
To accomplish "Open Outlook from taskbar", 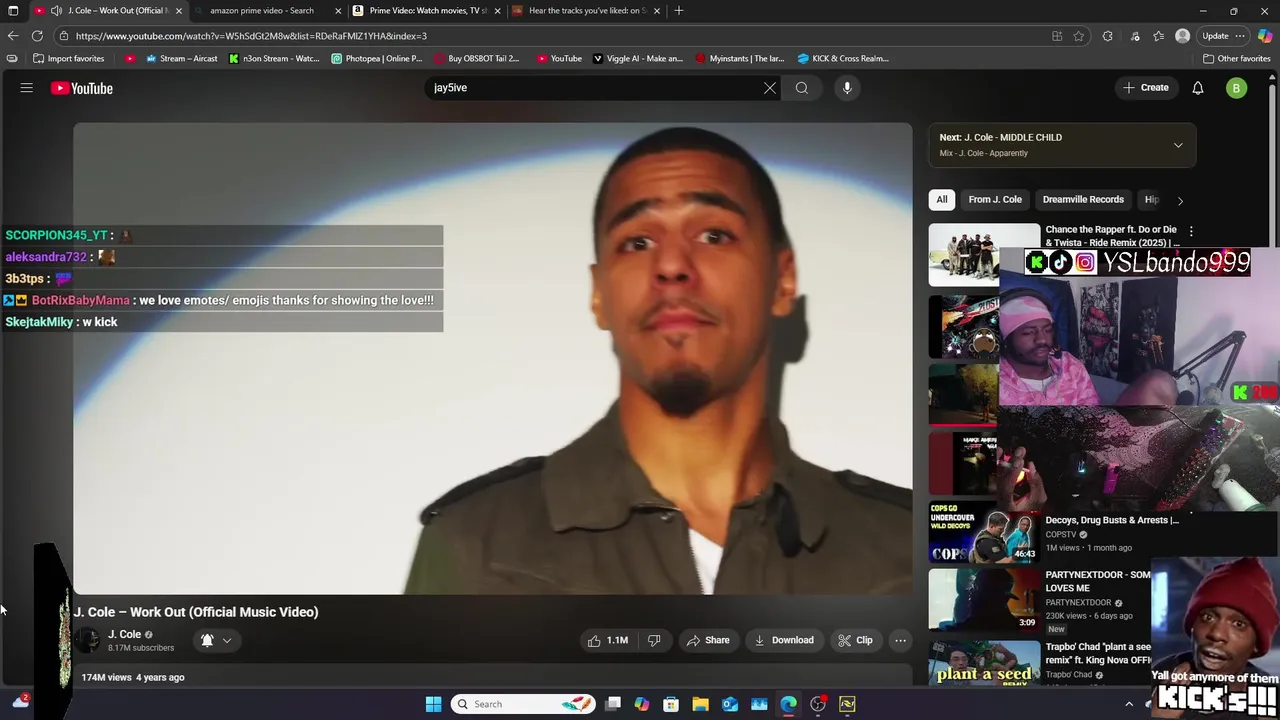I will (x=730, y=704).
